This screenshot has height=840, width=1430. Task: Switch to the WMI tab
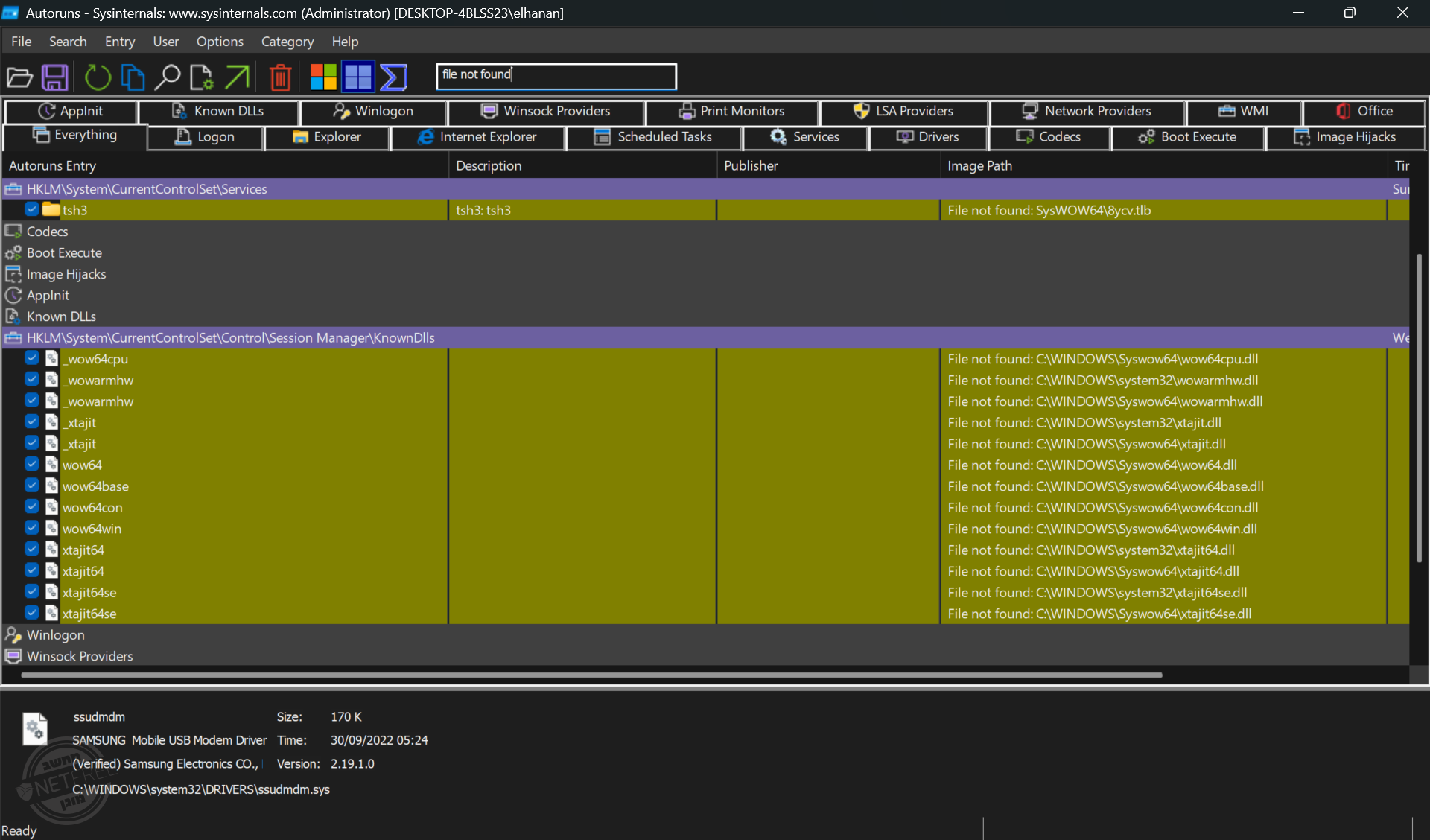1244,111
